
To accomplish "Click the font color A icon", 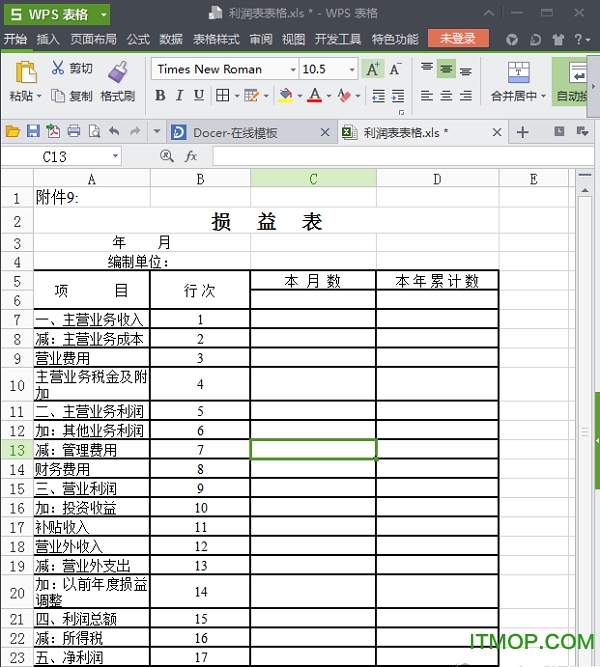I will pyautogui.click(x=314, y=95).
